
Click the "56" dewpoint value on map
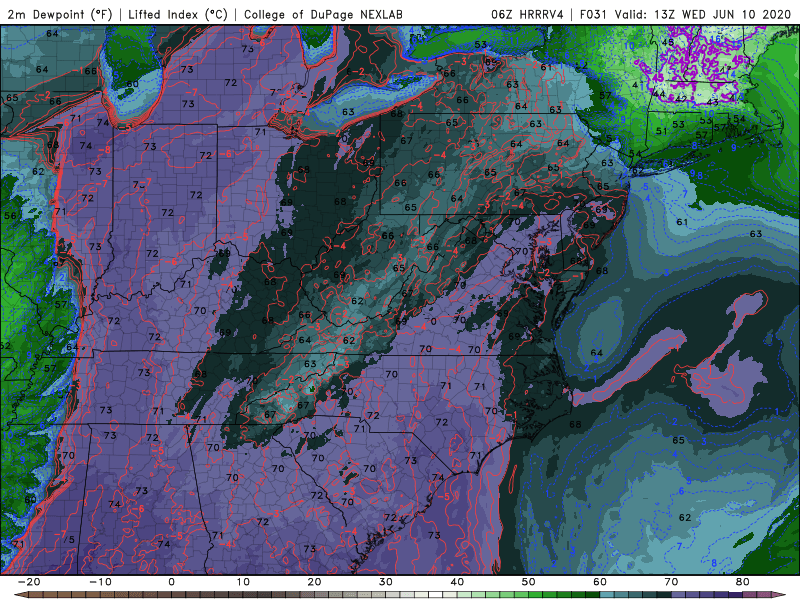pyautogui.click(x=10, y=216)
